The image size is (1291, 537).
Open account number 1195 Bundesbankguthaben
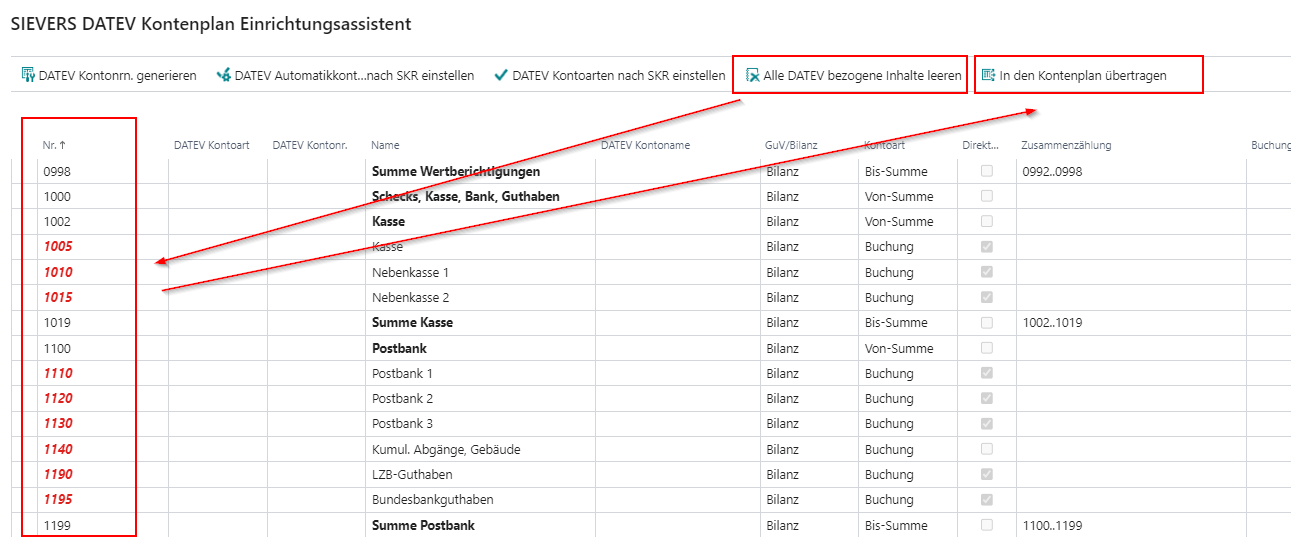click(58, 499)
